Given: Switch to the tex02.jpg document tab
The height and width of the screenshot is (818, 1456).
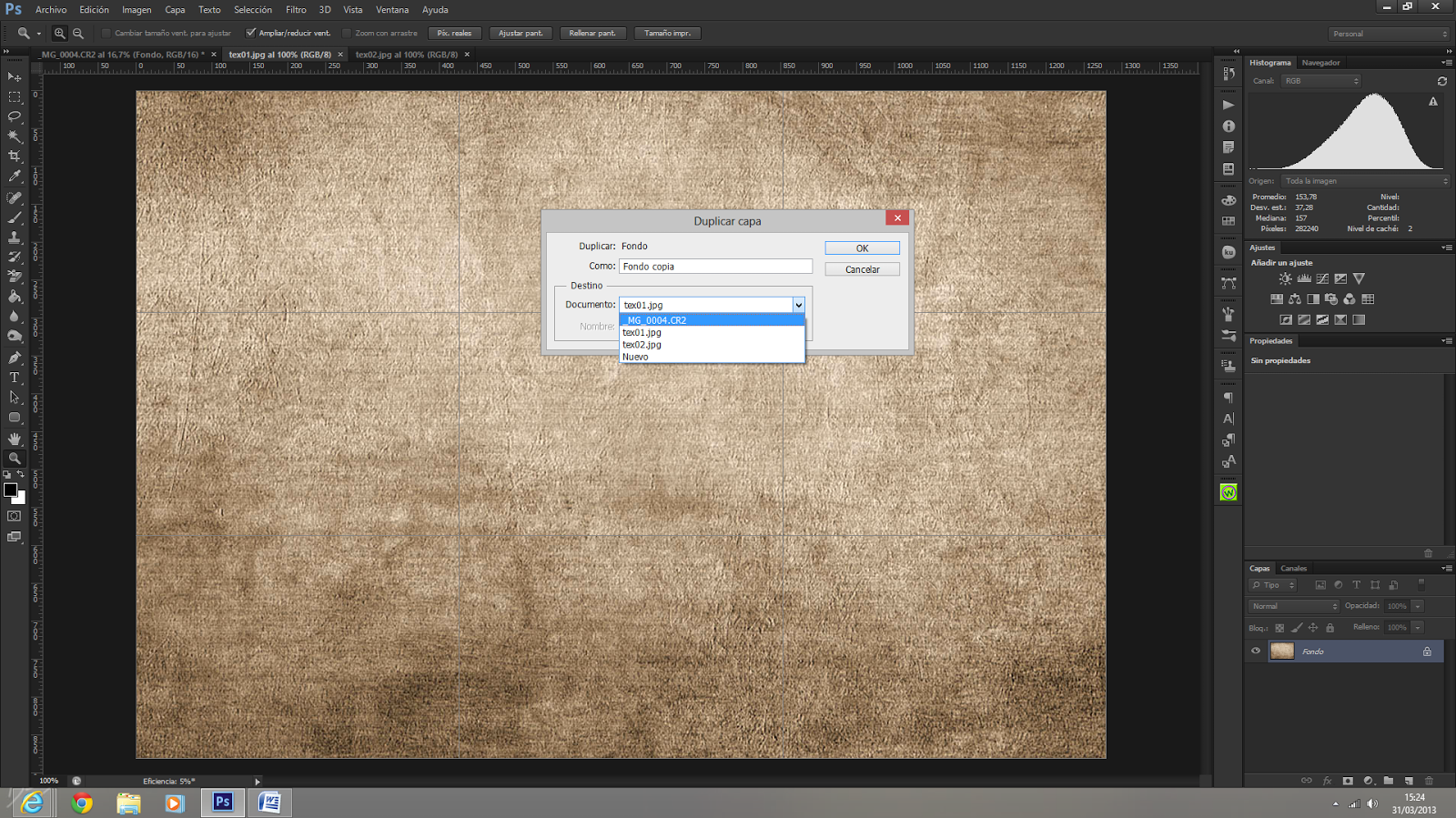Looking at the screenshot, I should pyautogui.click(x=406, y=55).
